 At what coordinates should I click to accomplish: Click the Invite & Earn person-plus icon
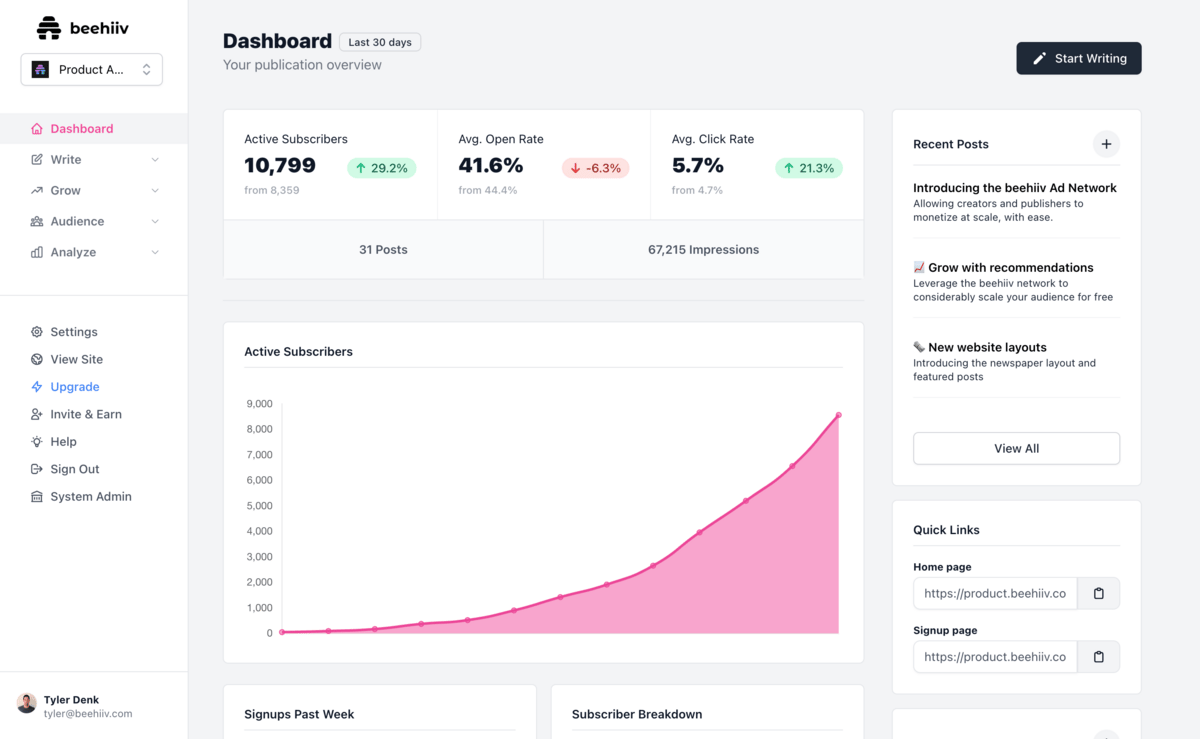click(37, 414)
